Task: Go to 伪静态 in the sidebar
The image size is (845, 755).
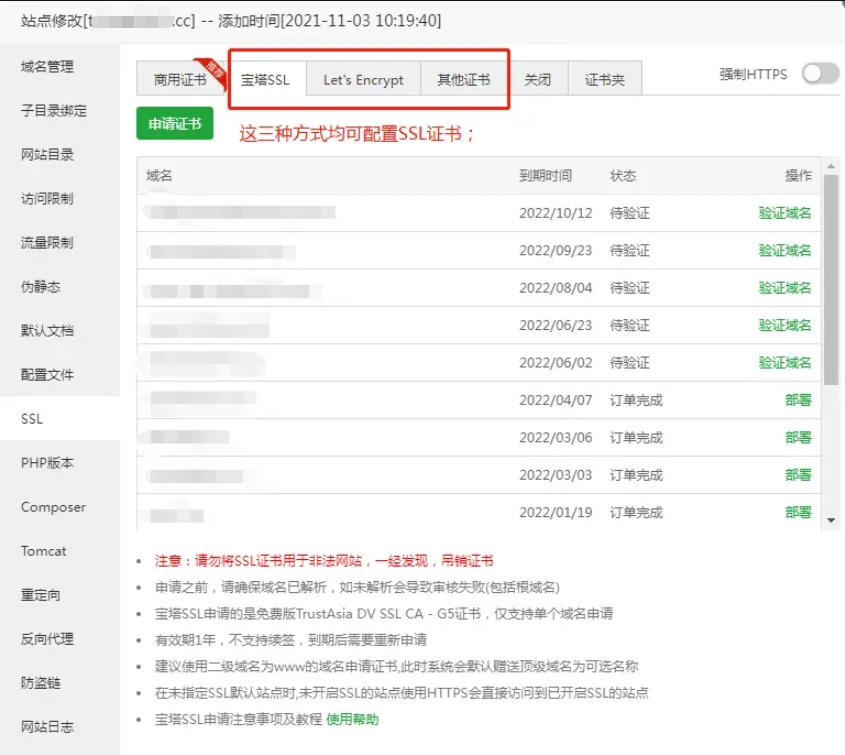Action: tap(41, 287)
